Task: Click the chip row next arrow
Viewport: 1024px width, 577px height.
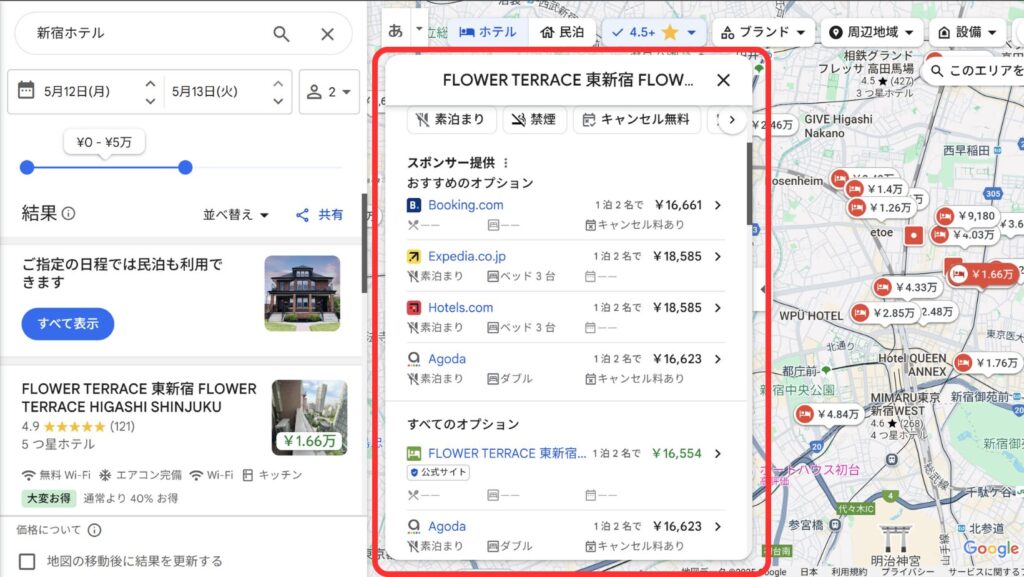Action: click(x=732, y=120)
